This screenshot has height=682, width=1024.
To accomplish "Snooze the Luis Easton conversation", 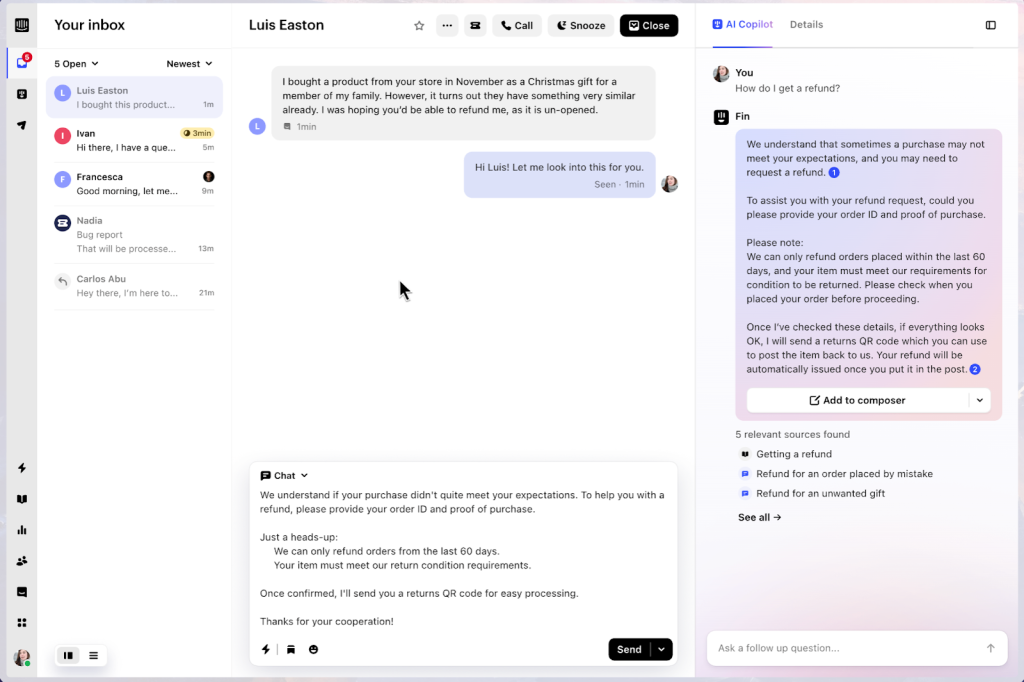I will [x=580, y=25].
